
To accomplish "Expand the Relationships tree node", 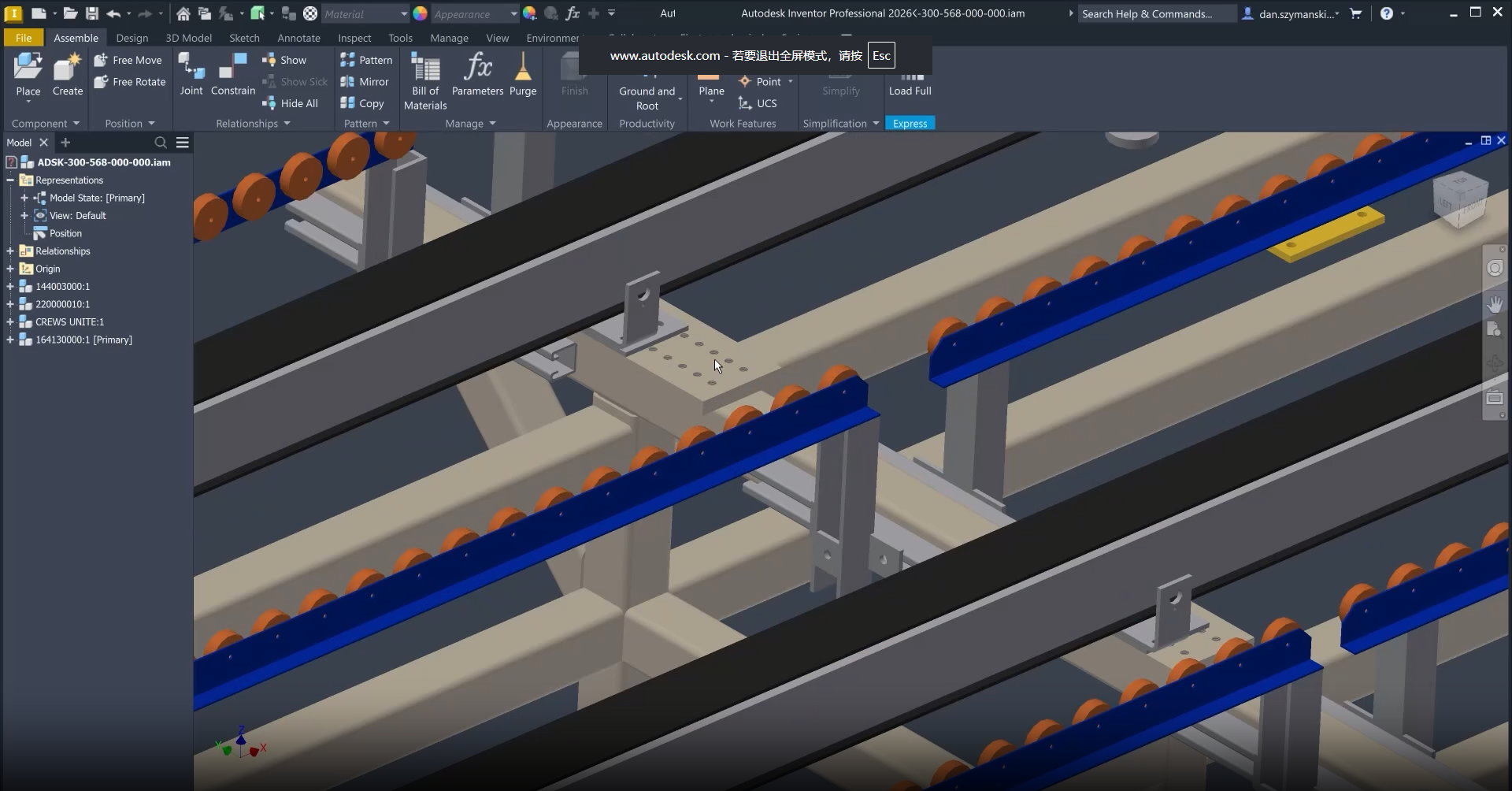I will pos(10,251).
